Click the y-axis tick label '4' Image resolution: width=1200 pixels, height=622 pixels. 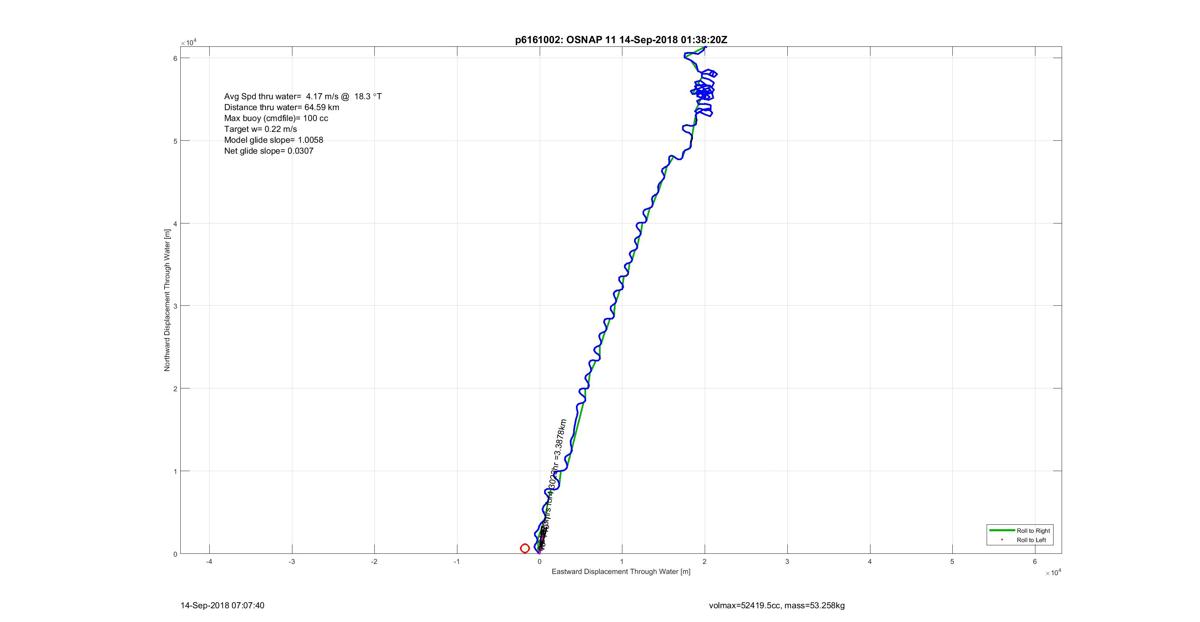[175, 223]
